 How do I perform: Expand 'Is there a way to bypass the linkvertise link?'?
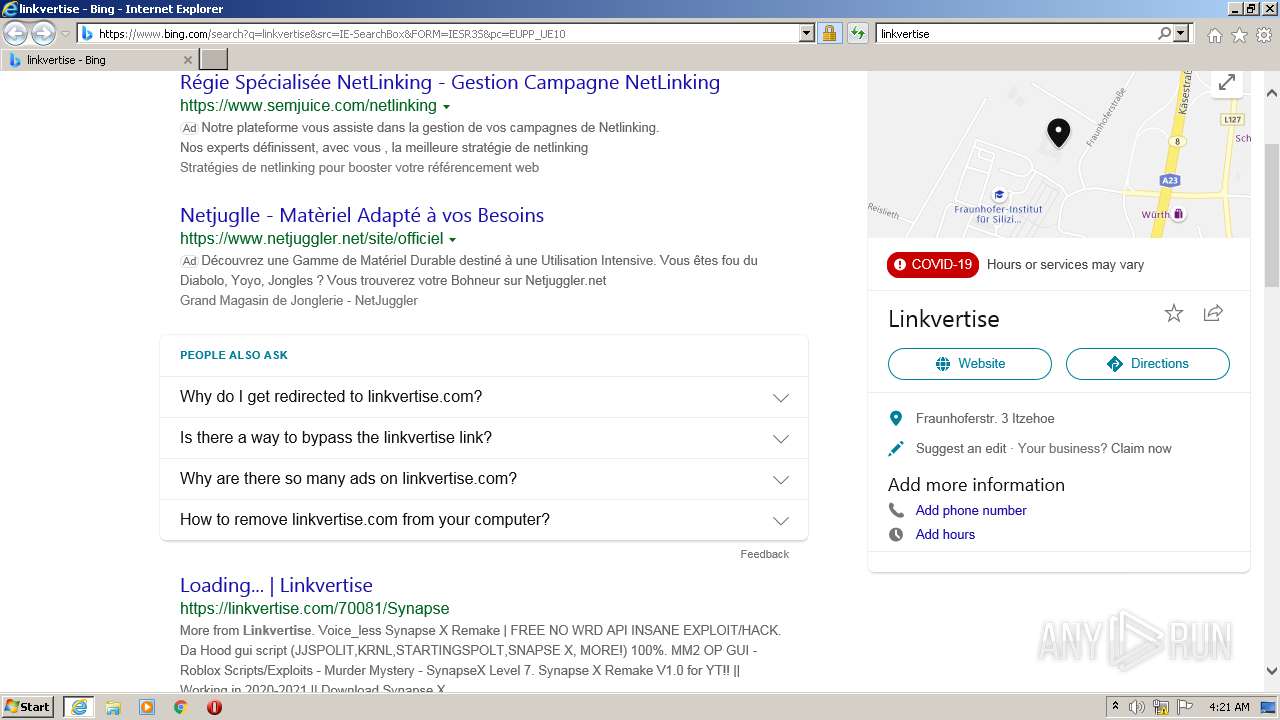point(484,438)
